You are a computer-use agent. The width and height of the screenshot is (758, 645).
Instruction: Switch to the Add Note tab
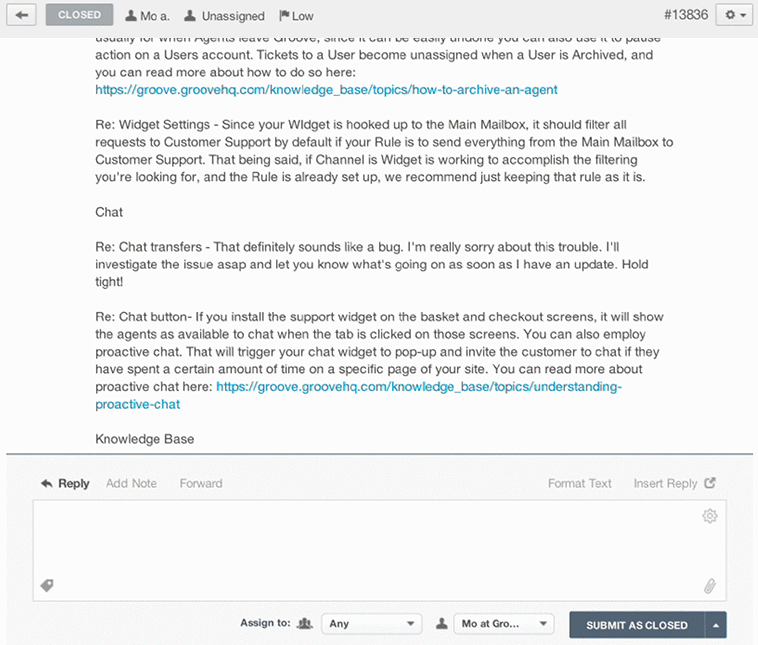coord(131,483)
